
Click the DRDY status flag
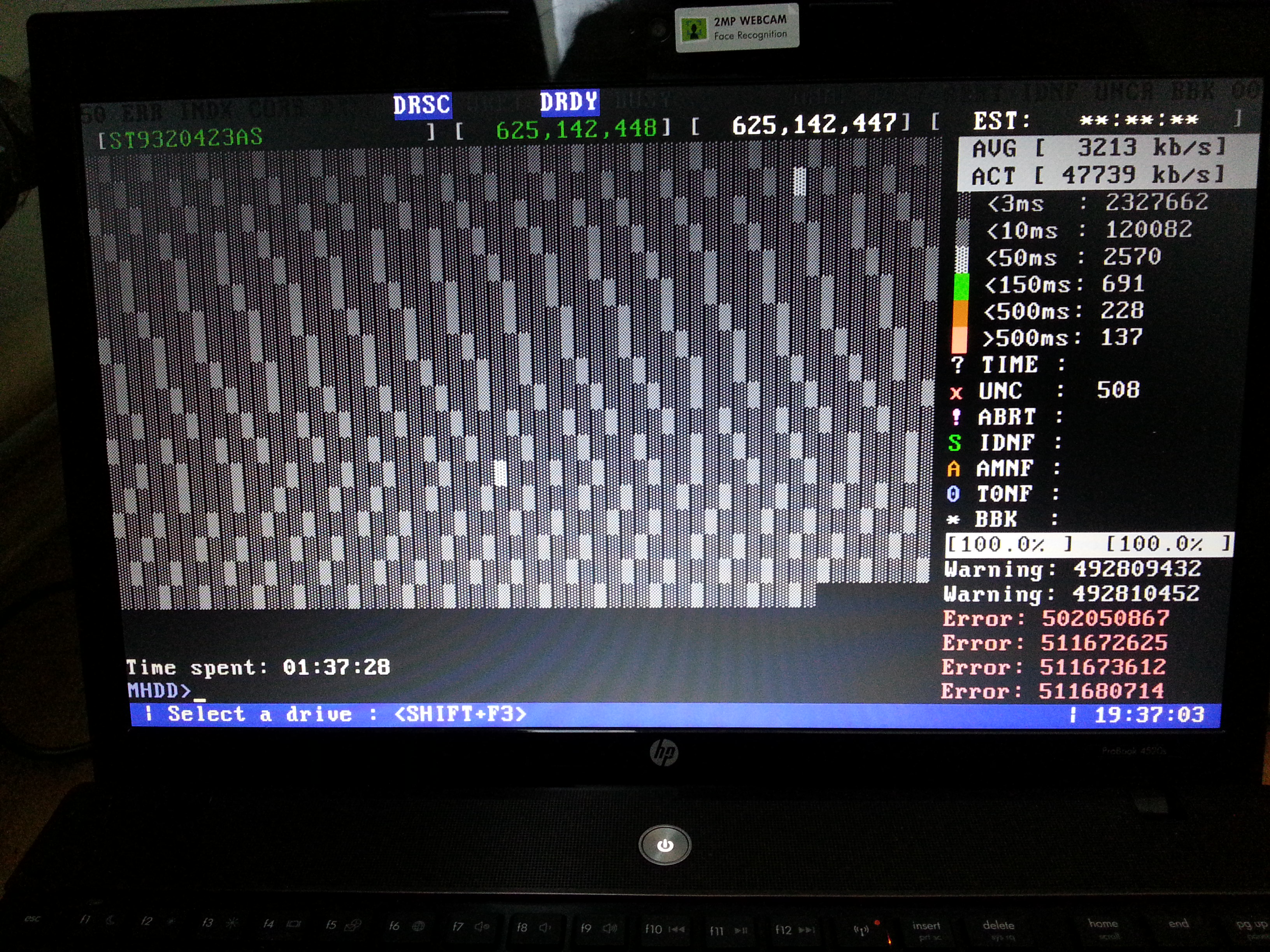point(569,102)
